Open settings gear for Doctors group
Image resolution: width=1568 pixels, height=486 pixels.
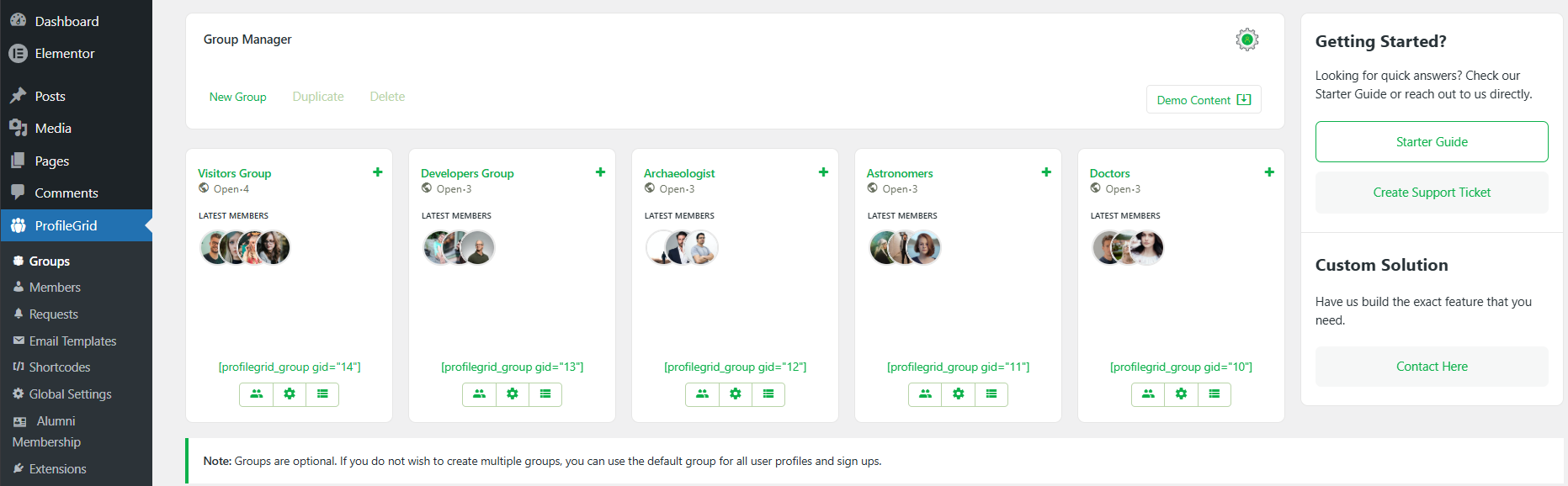point(1181,394)
